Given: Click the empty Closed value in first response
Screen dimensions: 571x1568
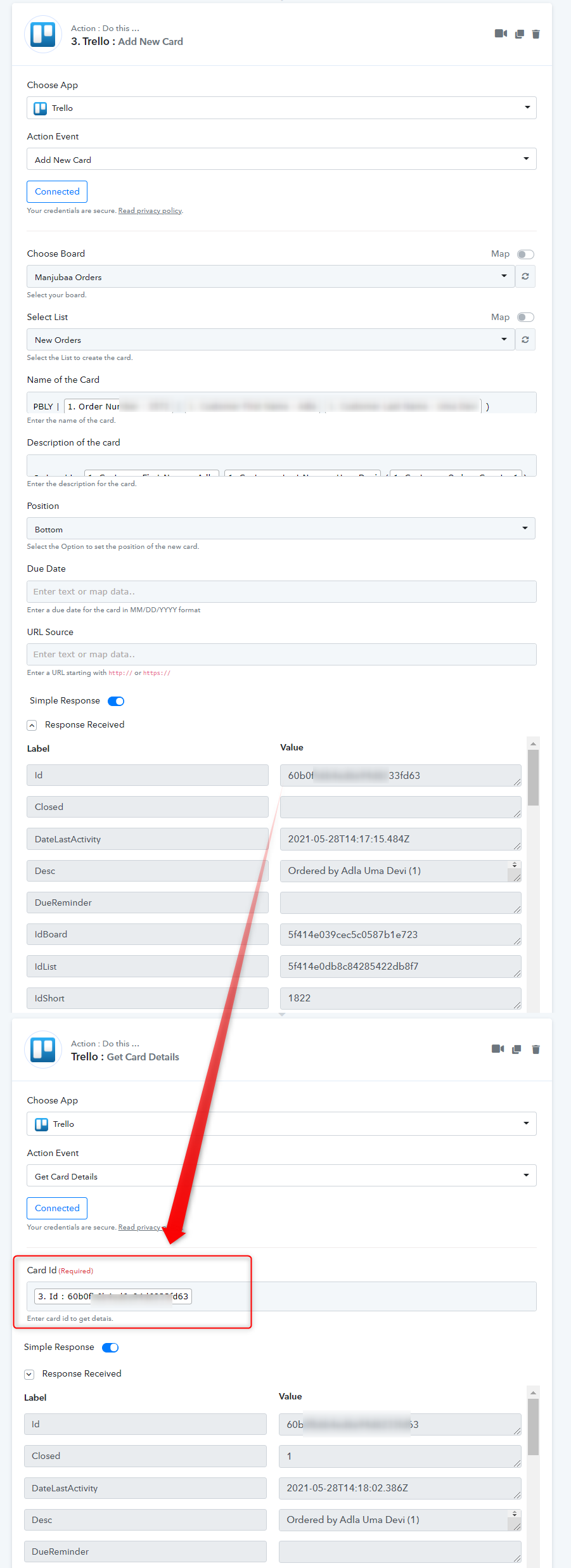Looking at the screenshot, I should (401, 807).
